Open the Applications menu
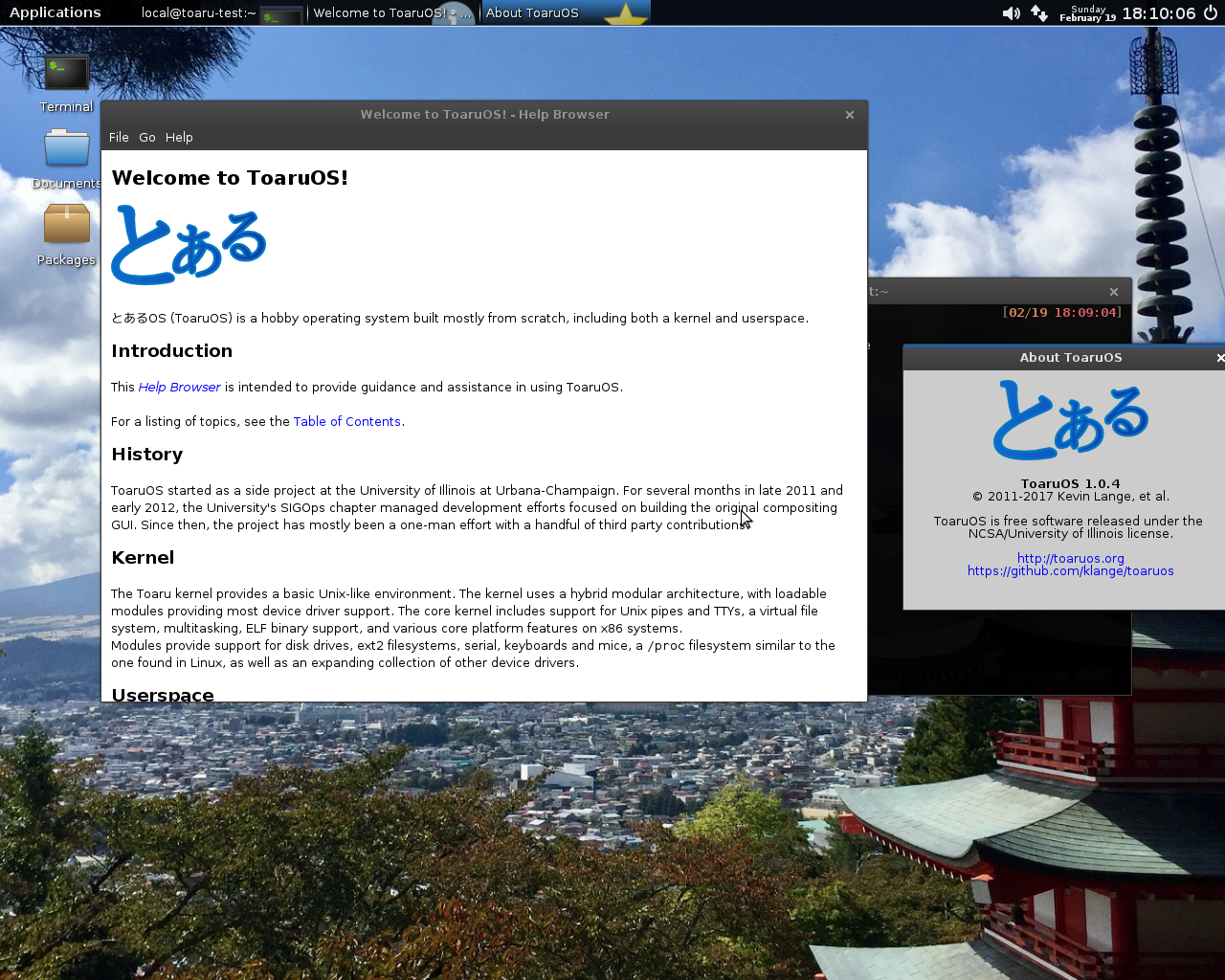Image resolution: width=1225 pixels, height=980 pixels. point(55,12)
